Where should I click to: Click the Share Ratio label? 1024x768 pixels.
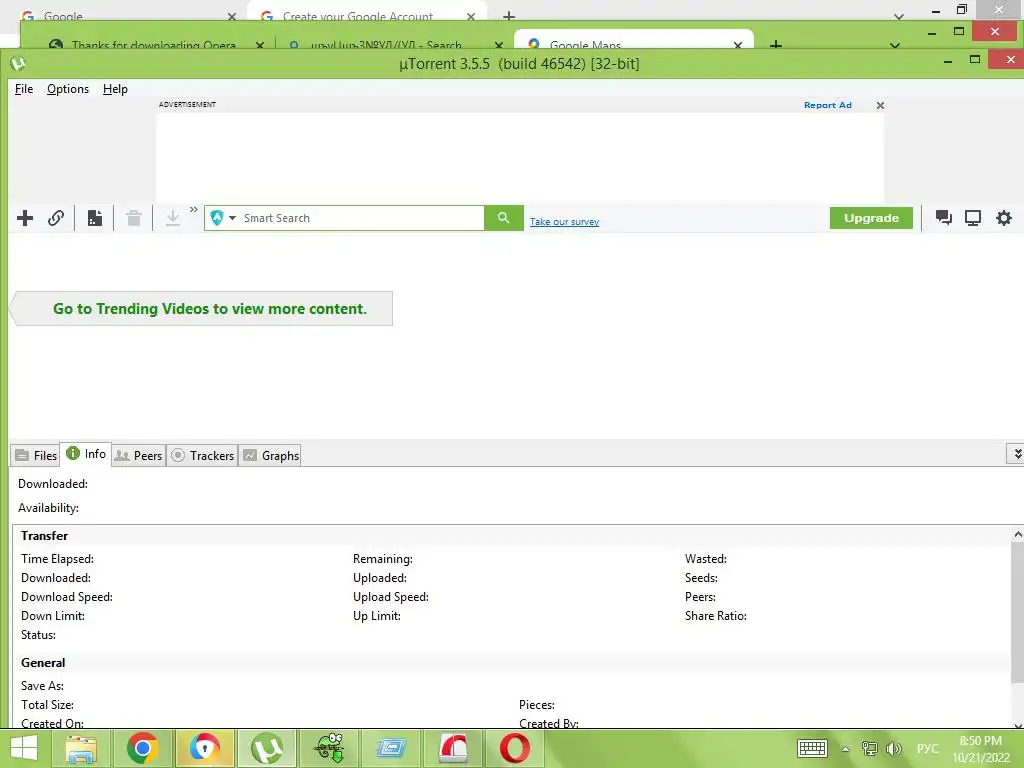click(x=716, y=616)
